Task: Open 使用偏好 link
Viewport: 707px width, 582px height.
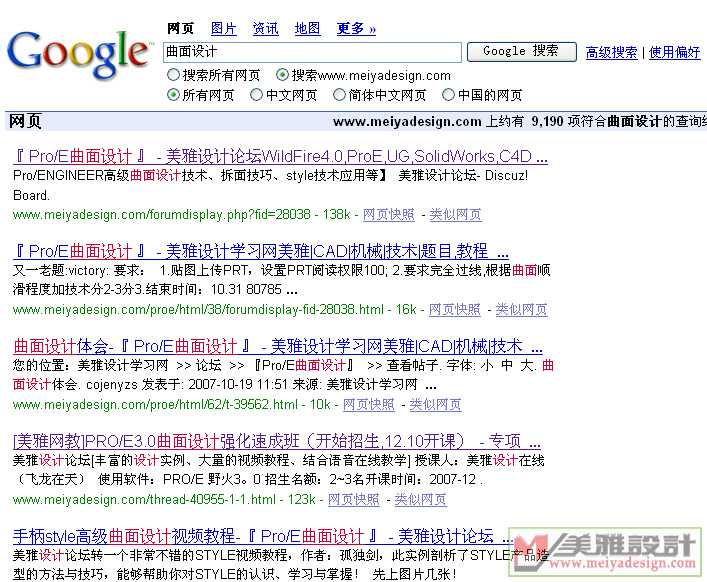Action: (x=675, y=52)
